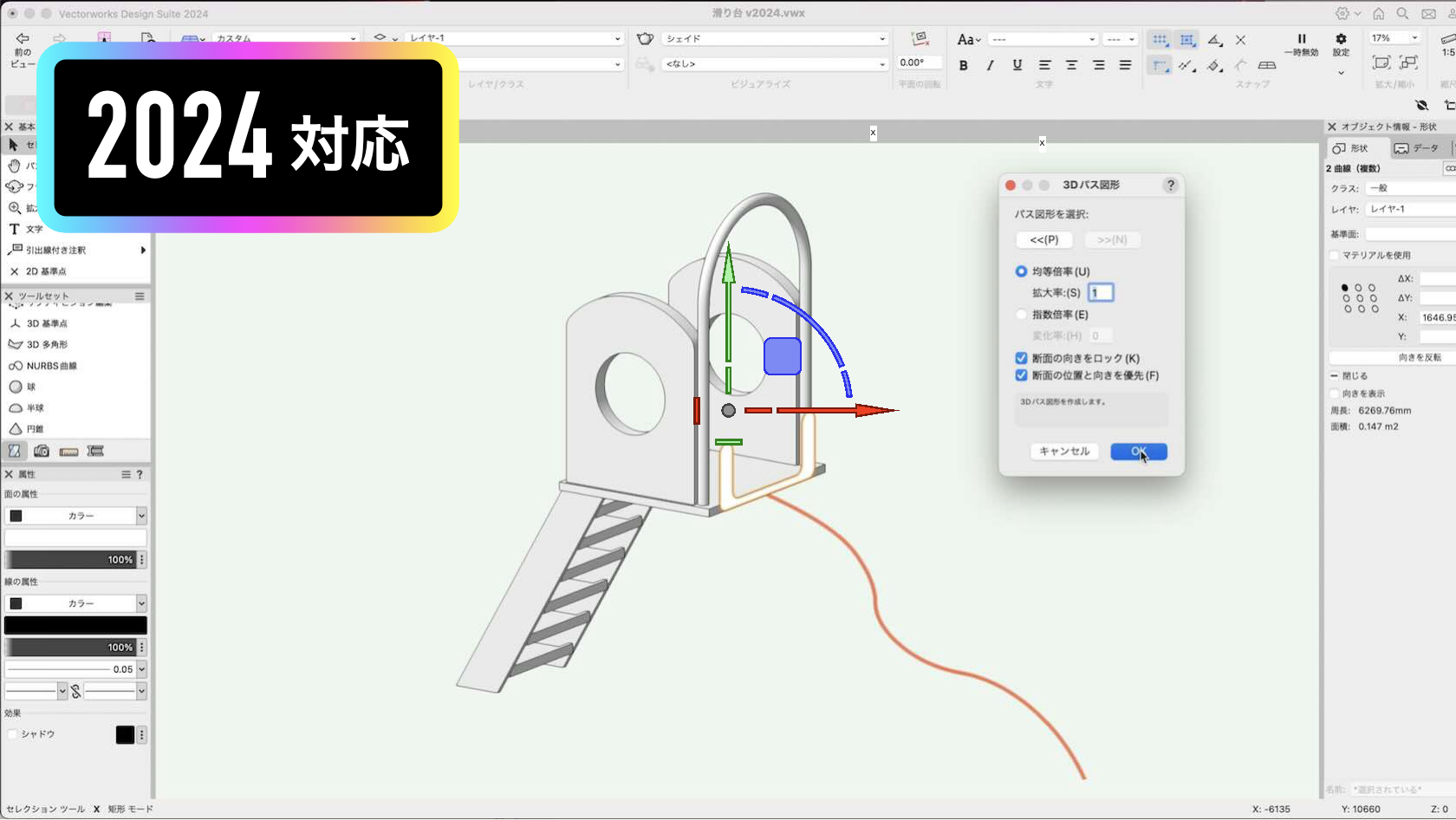Click the snap suspend (一時無効) pause icon
1456x820 pixels.
1301,39
